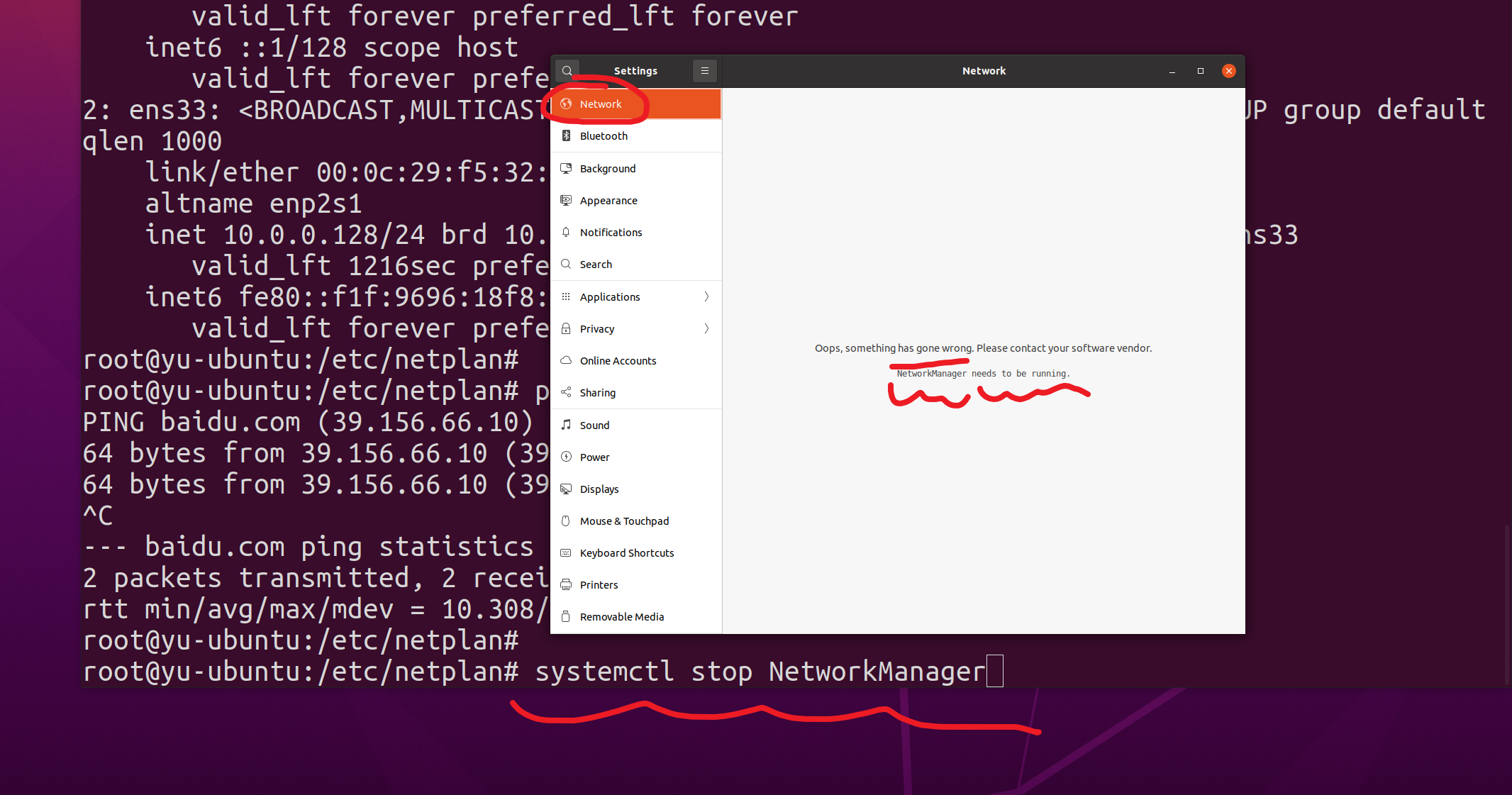Click the Mouse & Touchpad icon
Image resolution: width=1512 pixels, height=795 pixels.
pos(566,521)
